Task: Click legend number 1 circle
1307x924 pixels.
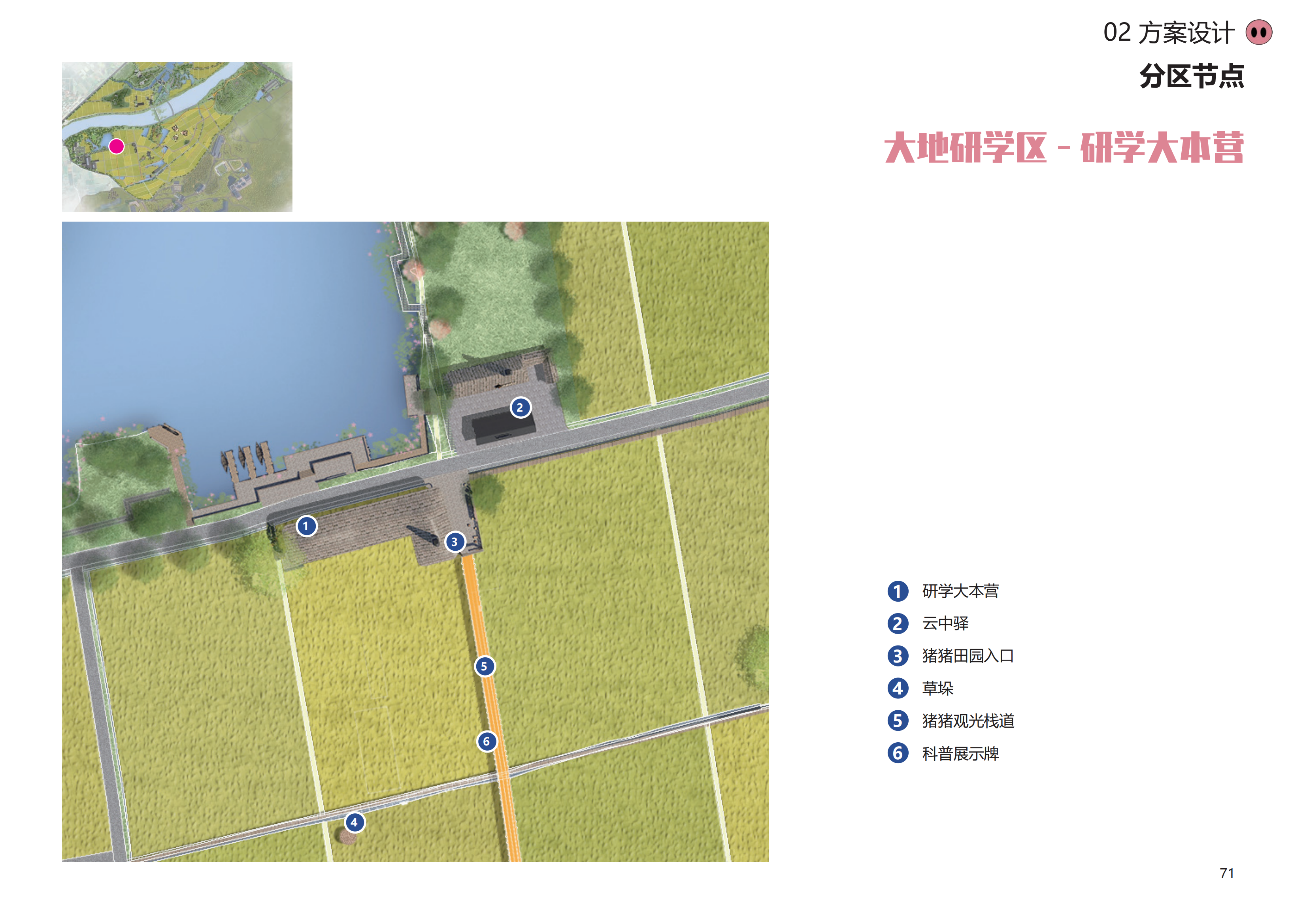Action: point(898,591)
